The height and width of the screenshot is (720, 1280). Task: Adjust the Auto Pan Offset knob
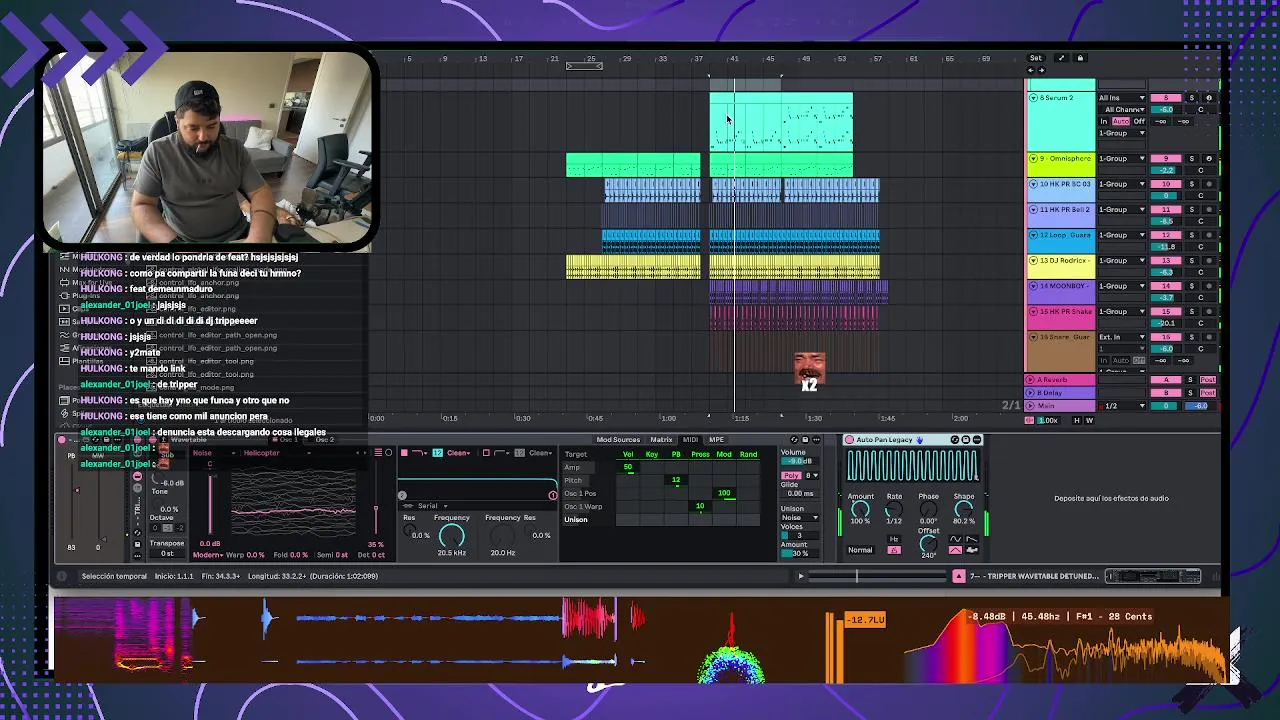tap(928, 544)
